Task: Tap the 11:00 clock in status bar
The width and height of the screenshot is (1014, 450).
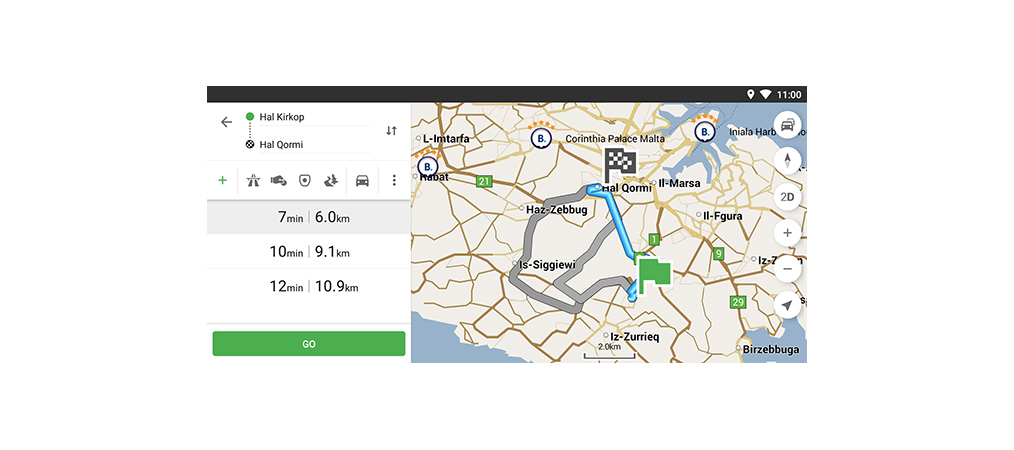Action: coord(789,94)
